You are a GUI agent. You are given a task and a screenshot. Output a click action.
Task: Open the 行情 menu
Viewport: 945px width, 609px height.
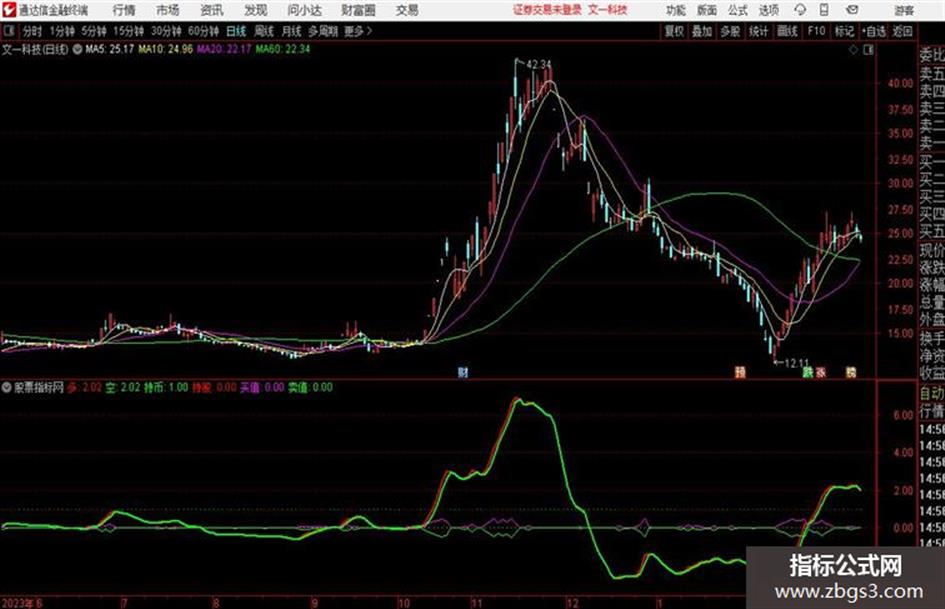[124, 10]
